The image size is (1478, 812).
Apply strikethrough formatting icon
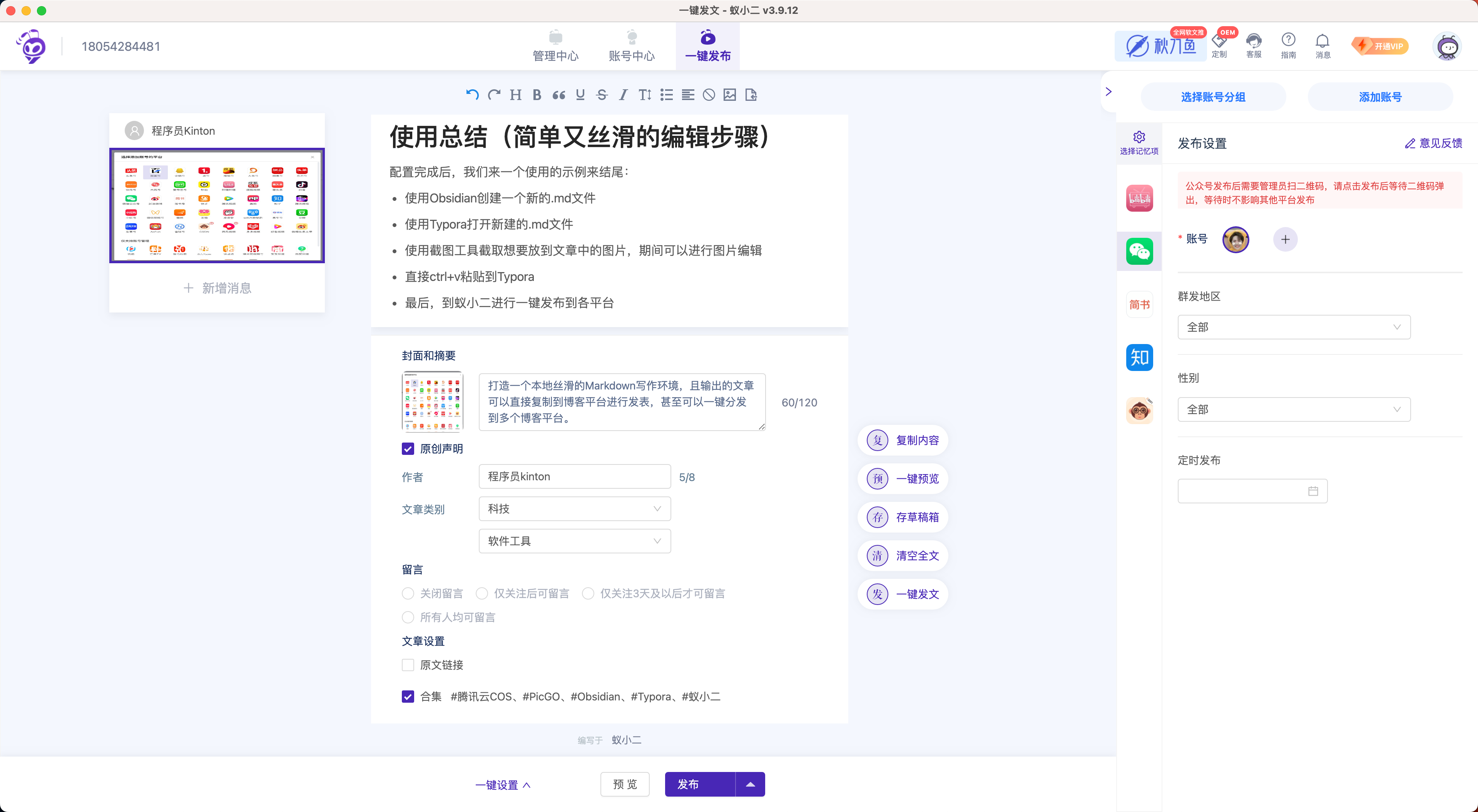pyautogui.click(x=602, y=95)
